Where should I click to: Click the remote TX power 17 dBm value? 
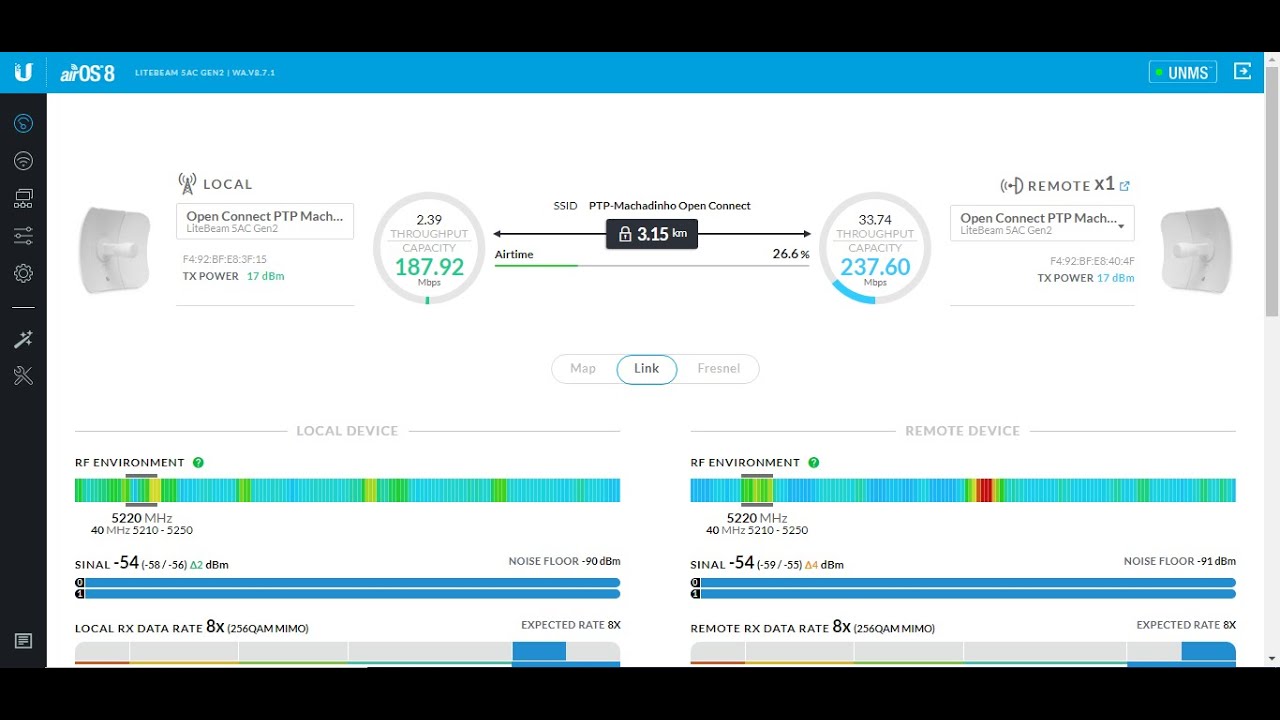[1115, 278]
